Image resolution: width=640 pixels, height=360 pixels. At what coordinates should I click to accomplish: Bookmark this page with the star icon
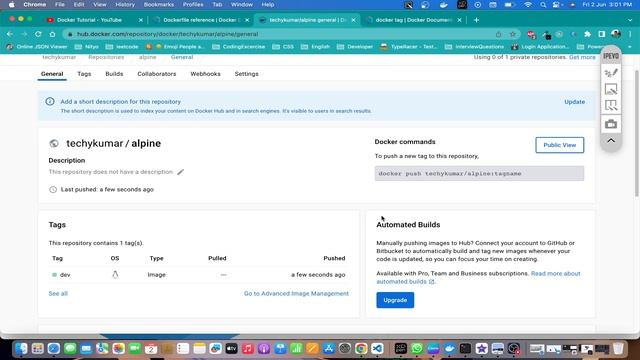coord(513,34)
